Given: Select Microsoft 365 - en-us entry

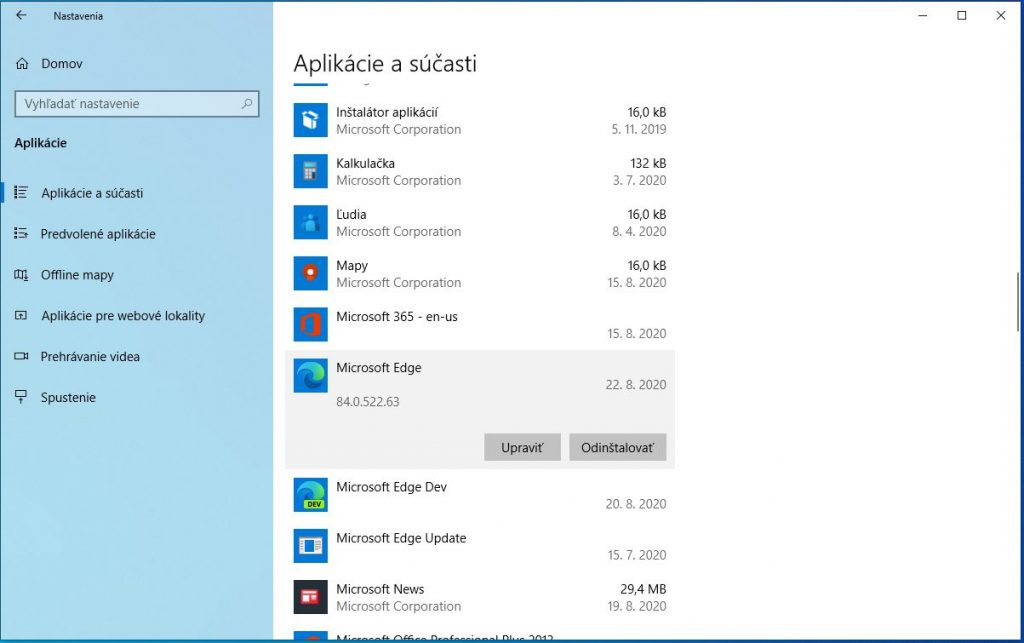Looking at the screenshot, I should pos(396,317).
